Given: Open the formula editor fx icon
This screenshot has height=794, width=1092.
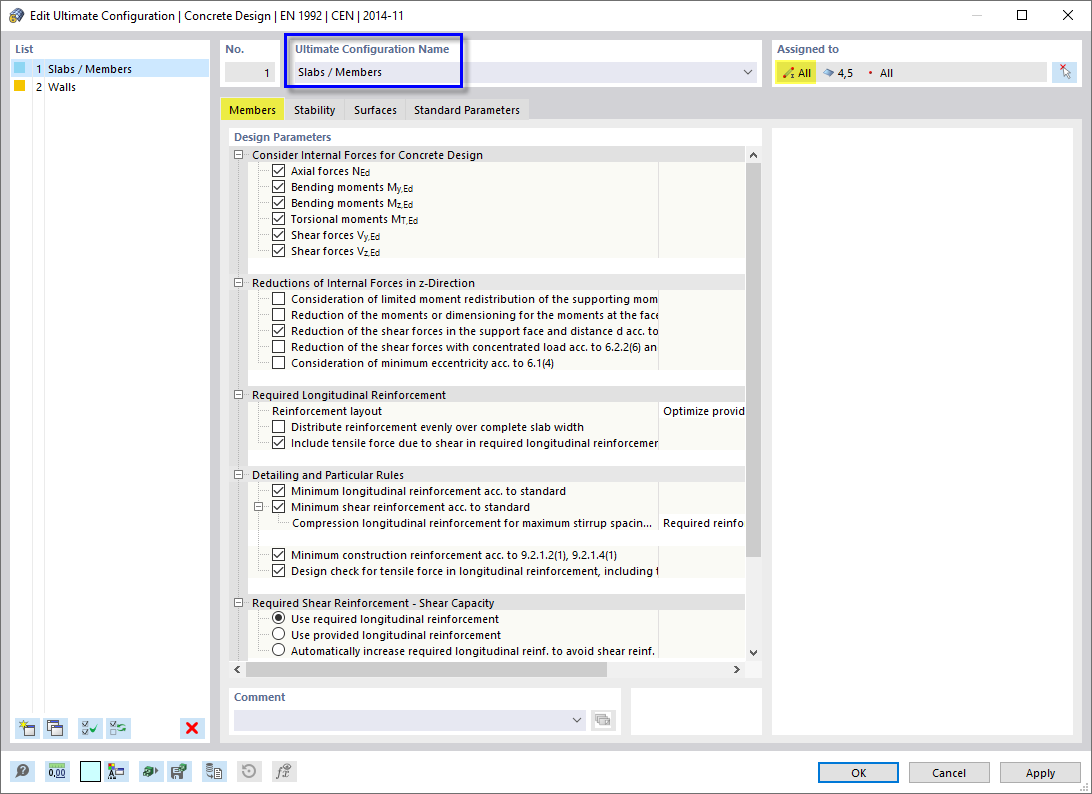Looking at the screenshot, I should pos(283,771).
